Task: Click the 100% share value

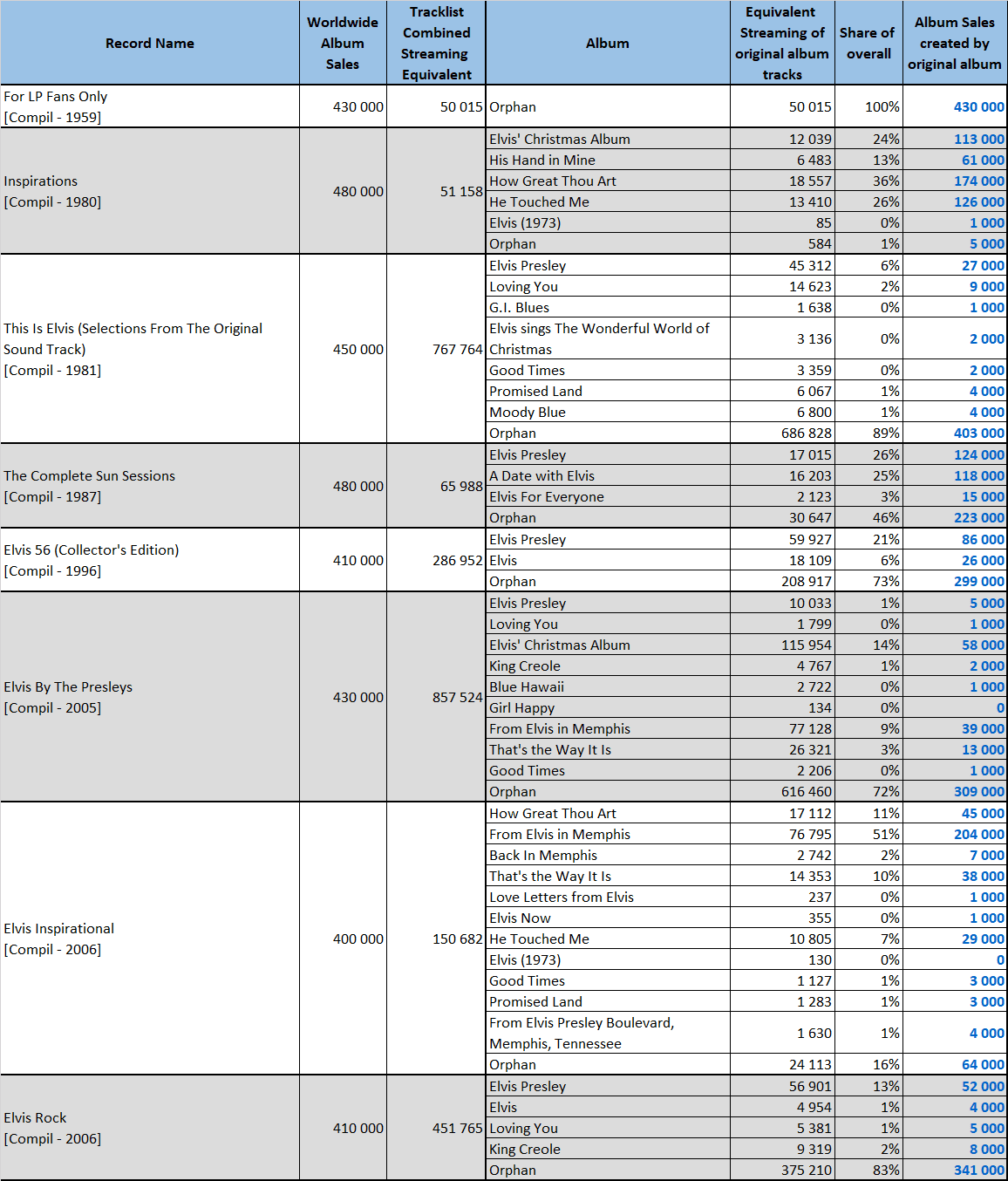Action: pos(868,106)
